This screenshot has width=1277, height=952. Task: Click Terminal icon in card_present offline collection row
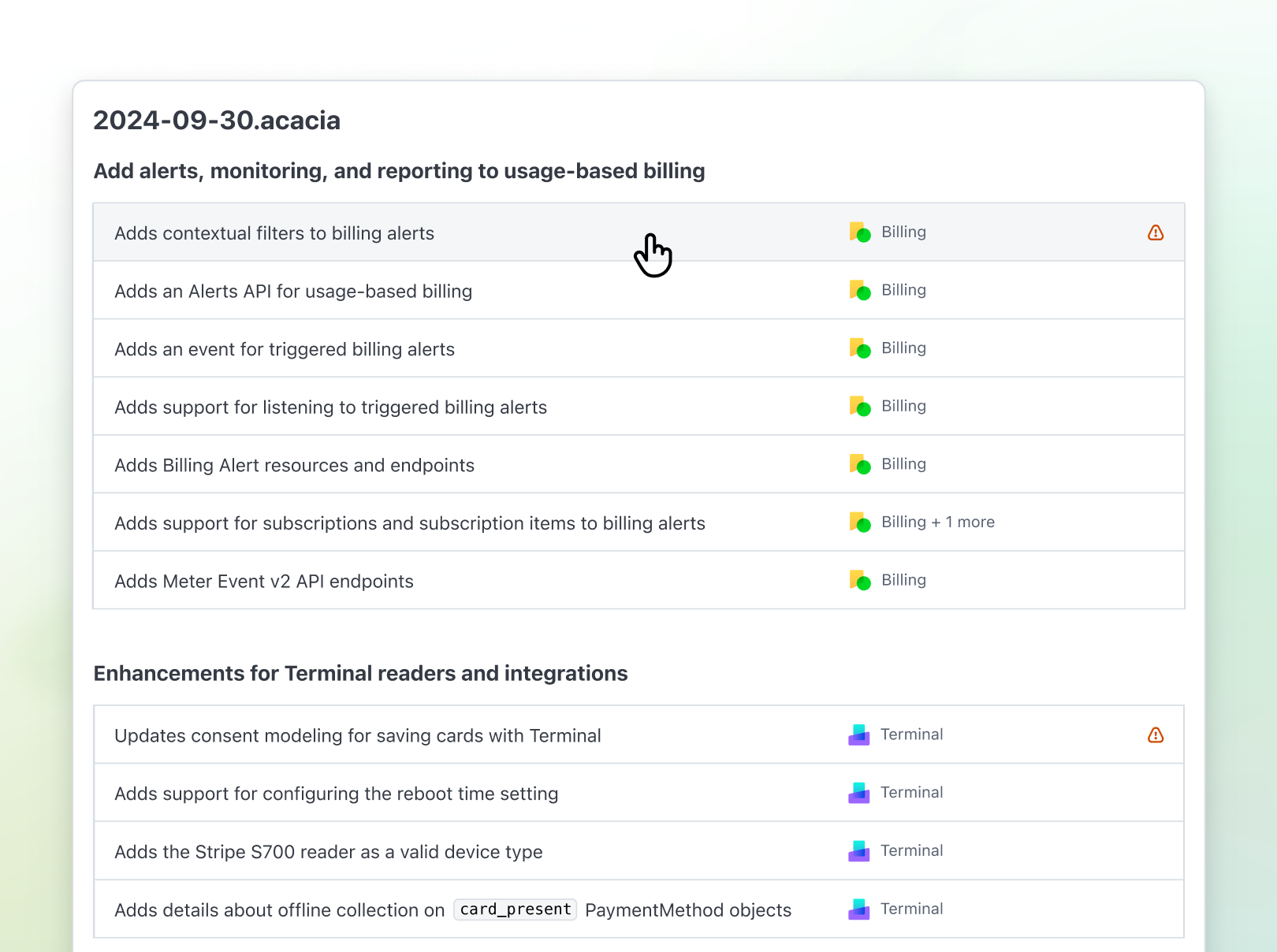[859, 909]
